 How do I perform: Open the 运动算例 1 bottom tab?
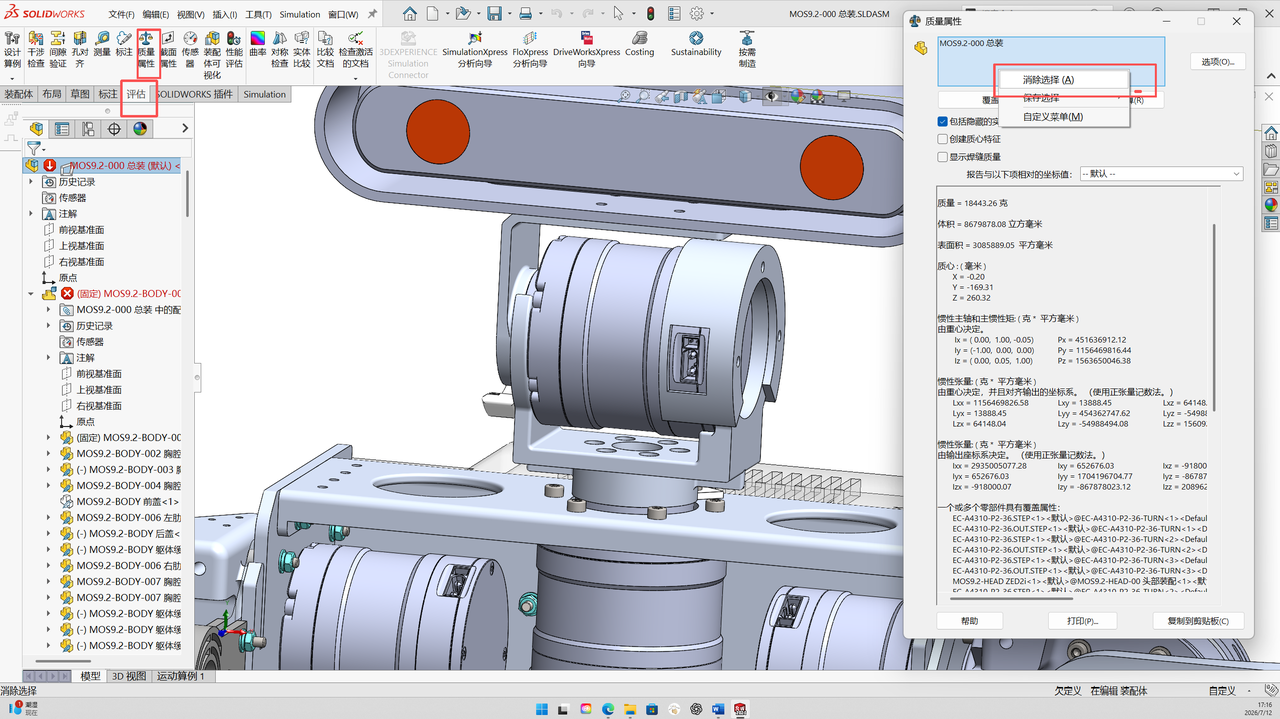180,676
